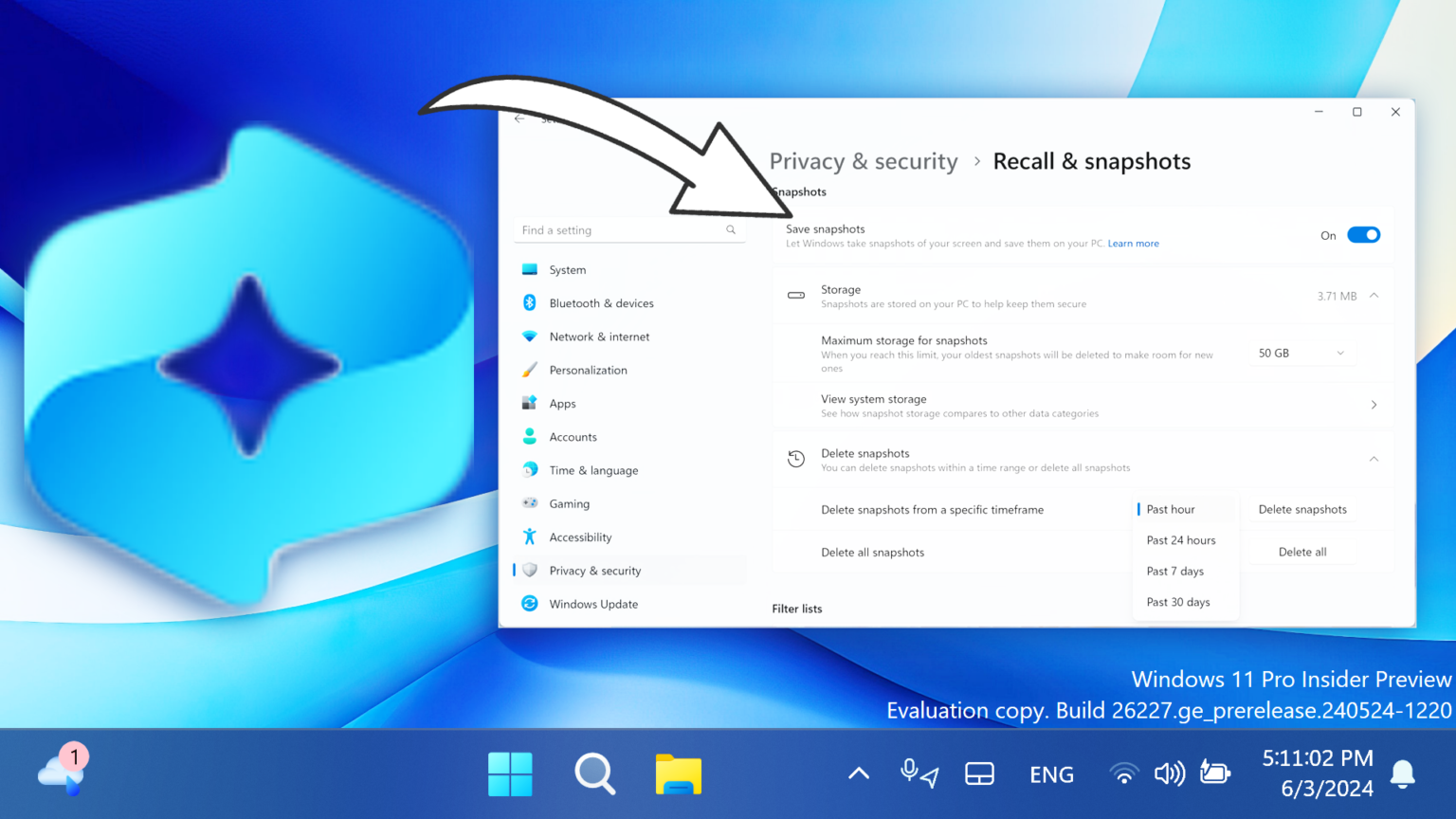Switch input language ENG indicator
The image size is (1456, 819).
[1051, 774]
